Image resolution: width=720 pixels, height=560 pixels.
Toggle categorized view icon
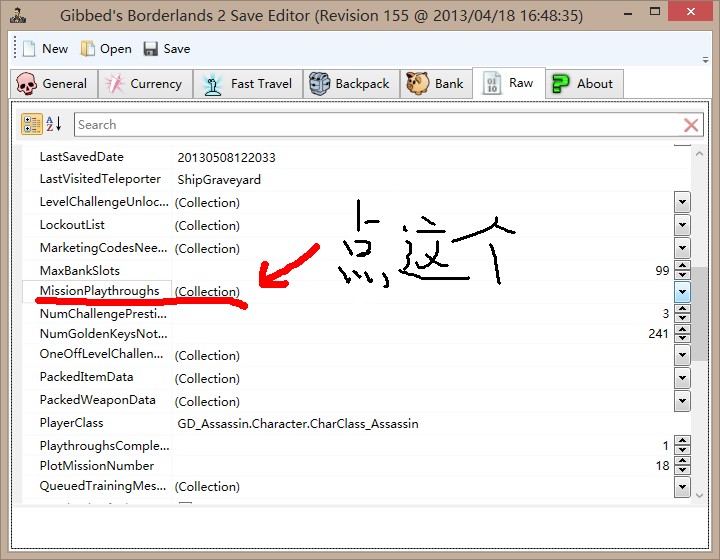[32, 124]
